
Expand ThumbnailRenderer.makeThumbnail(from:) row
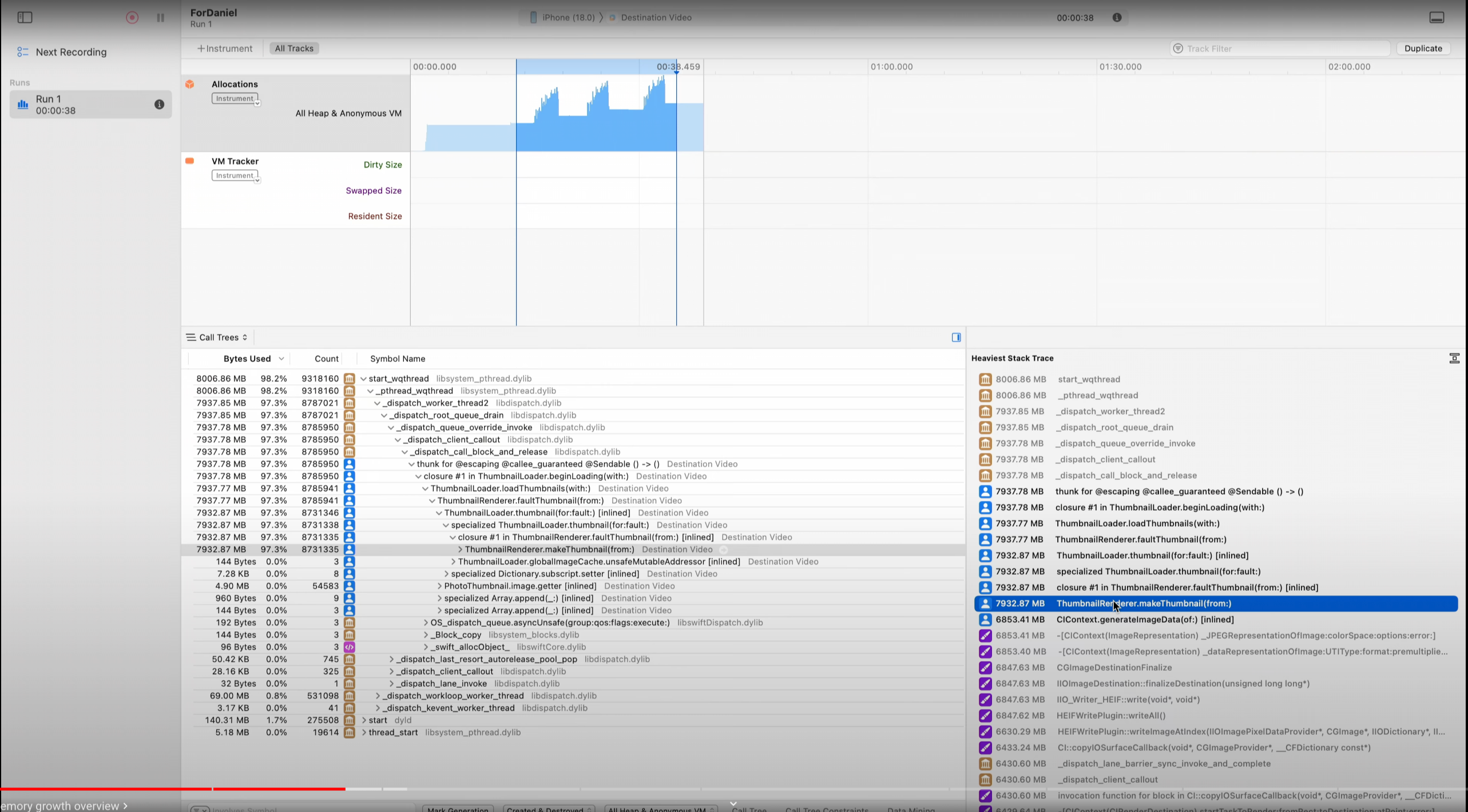tap(460, 550)
